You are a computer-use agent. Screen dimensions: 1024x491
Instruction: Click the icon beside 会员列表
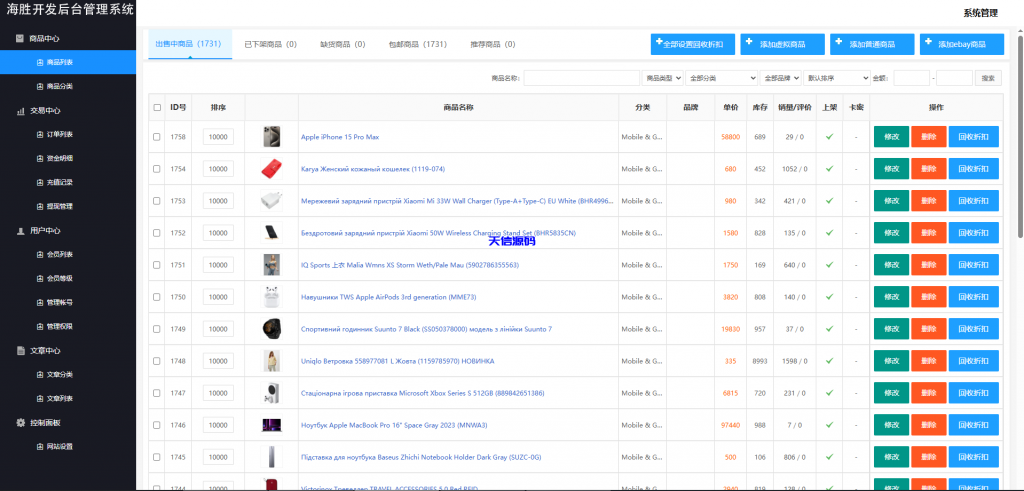coord(40,255)
